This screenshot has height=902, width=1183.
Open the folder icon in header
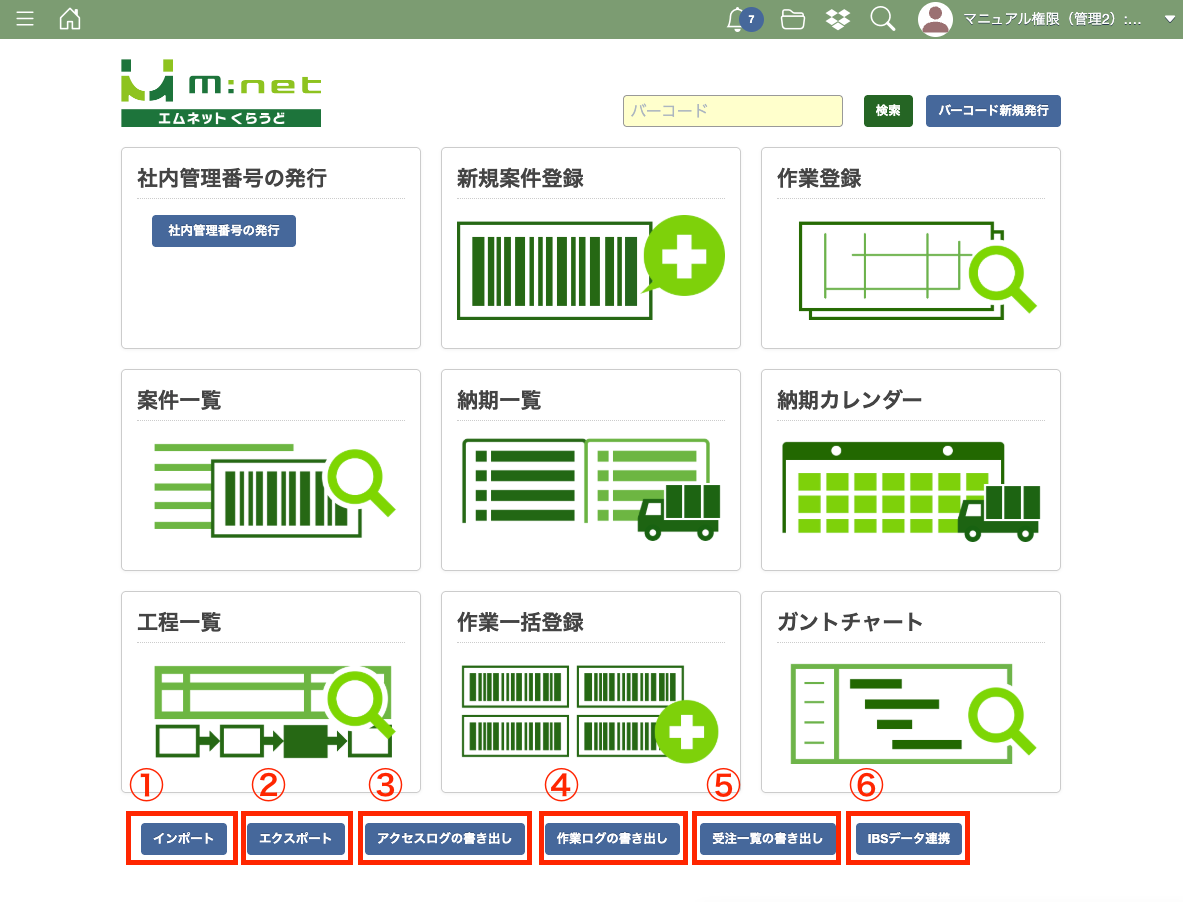tap(793, 19)
